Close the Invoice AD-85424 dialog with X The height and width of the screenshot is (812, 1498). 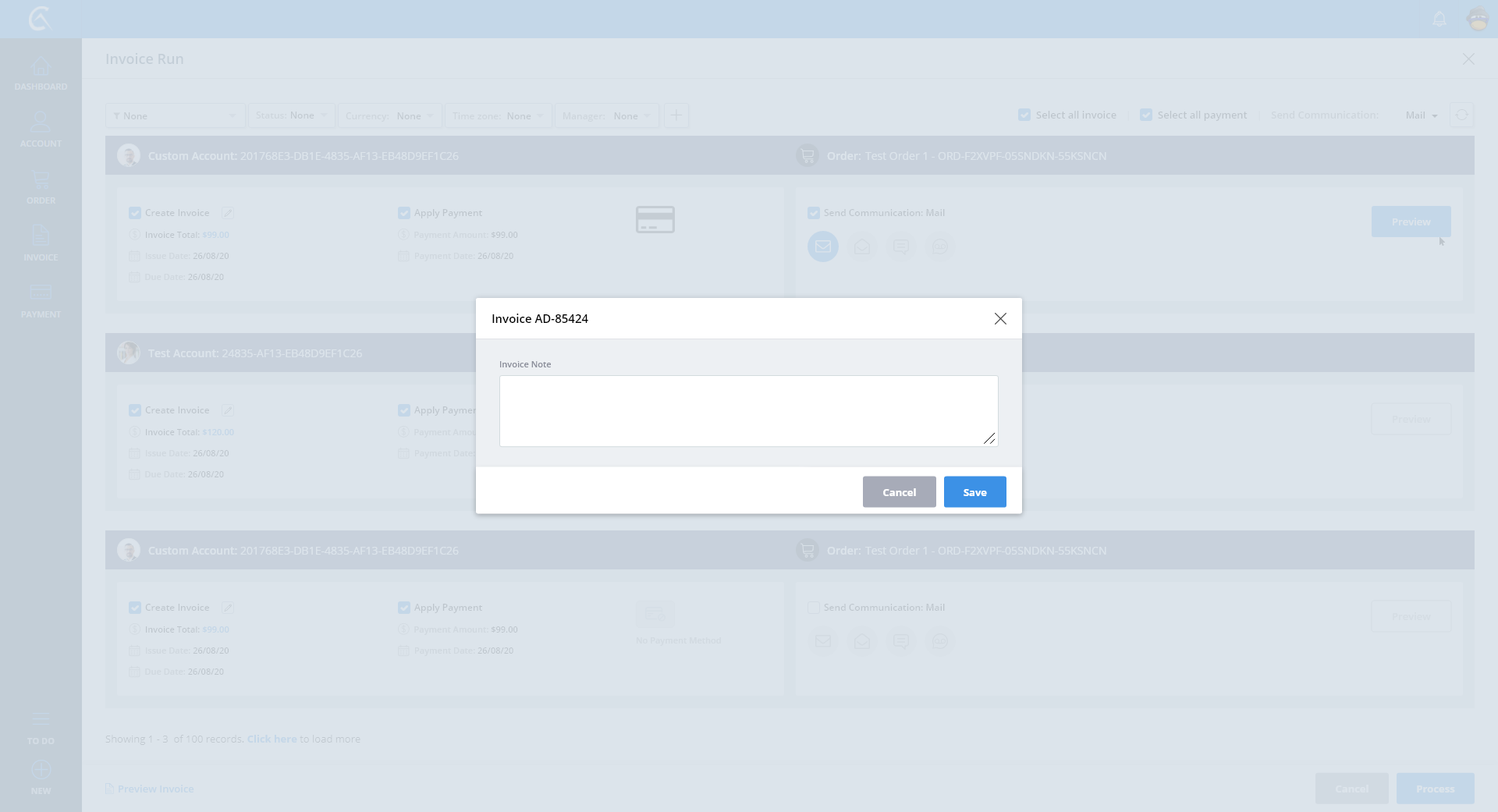[x=1000, y=318]
